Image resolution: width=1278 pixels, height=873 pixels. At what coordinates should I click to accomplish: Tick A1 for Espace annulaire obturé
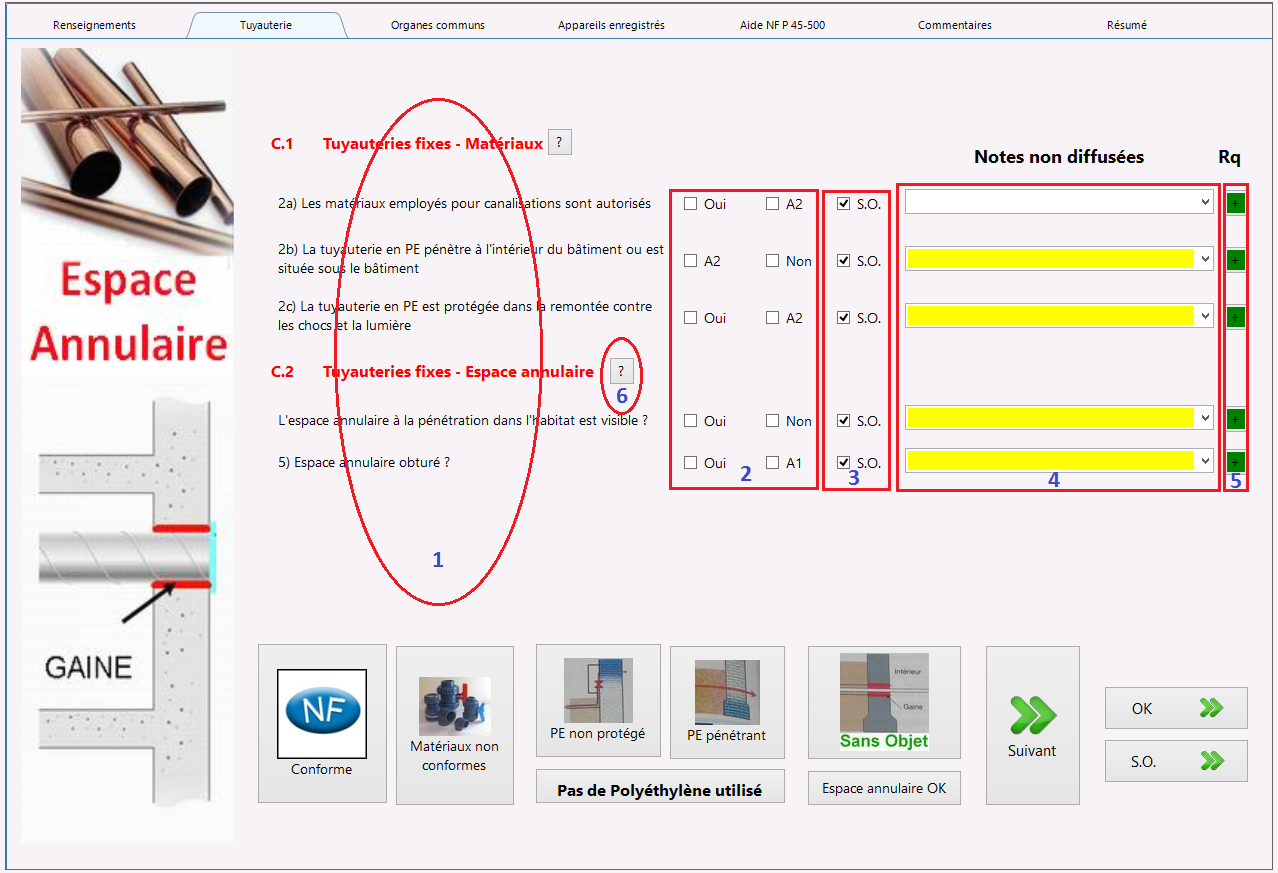coord(773,463)
